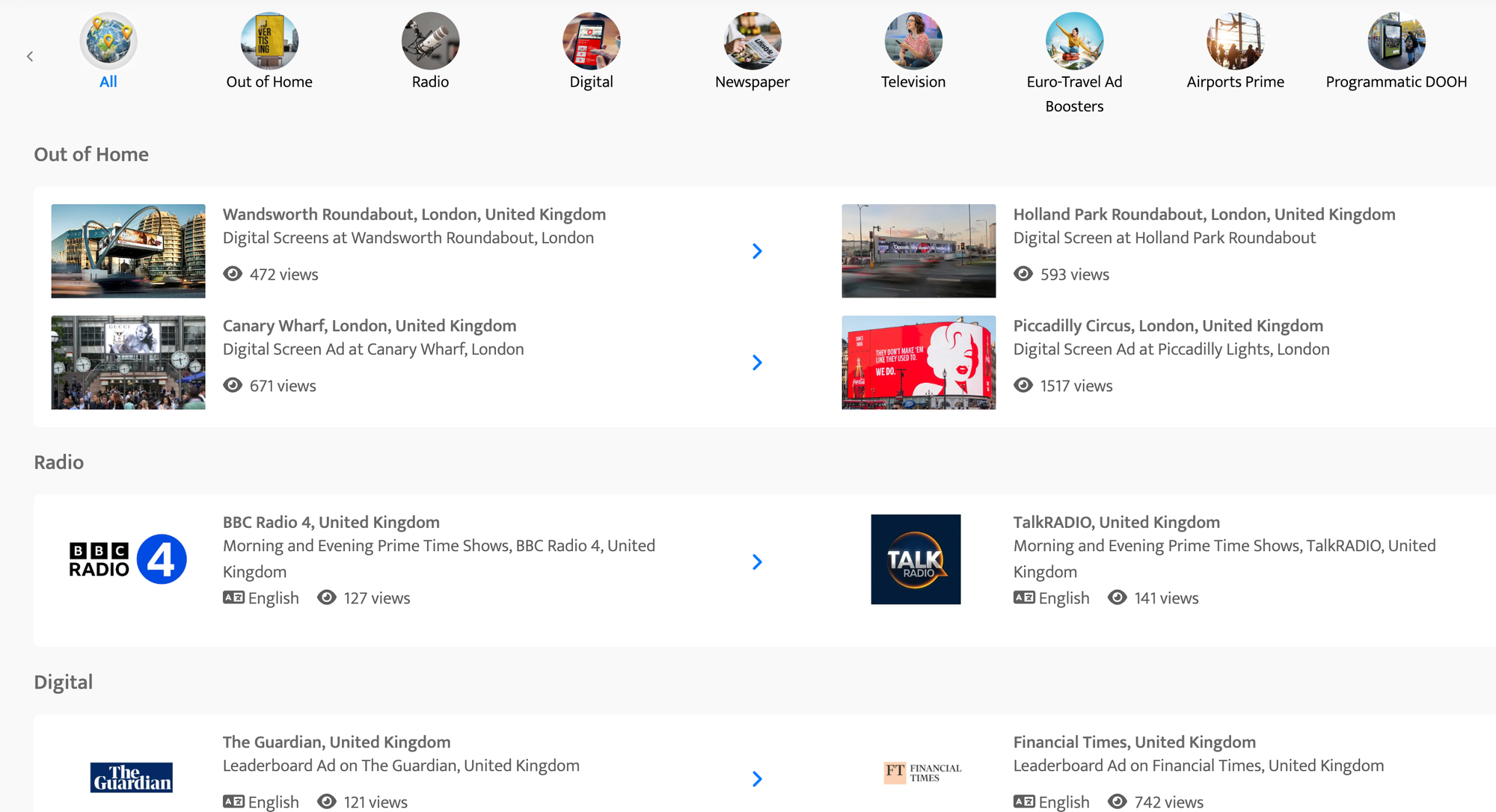Open the Airports Prime category icon

(1235, 41)
